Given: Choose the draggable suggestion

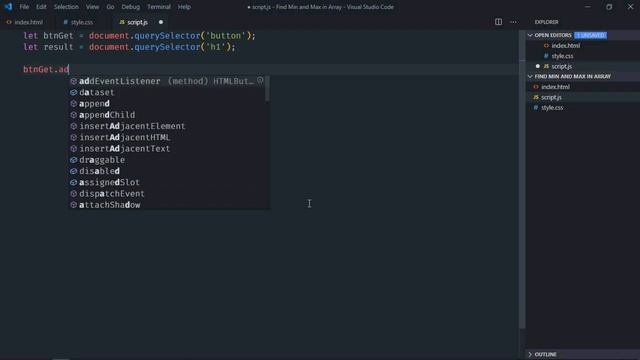Looking at the screenshot, I should pos(167,160).
